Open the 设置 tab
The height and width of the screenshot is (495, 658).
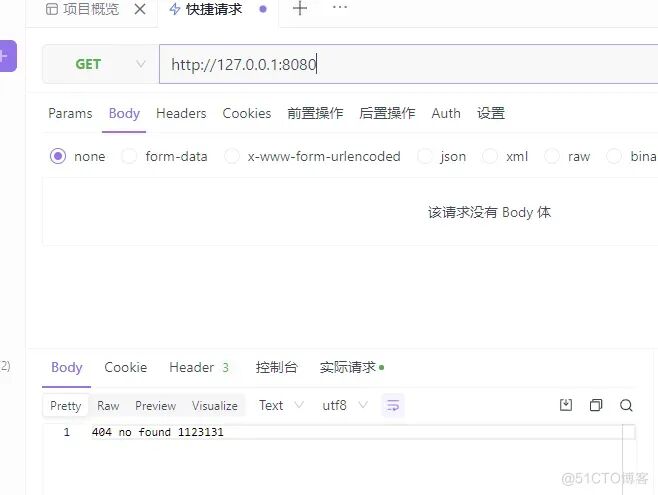coord(491,113)
